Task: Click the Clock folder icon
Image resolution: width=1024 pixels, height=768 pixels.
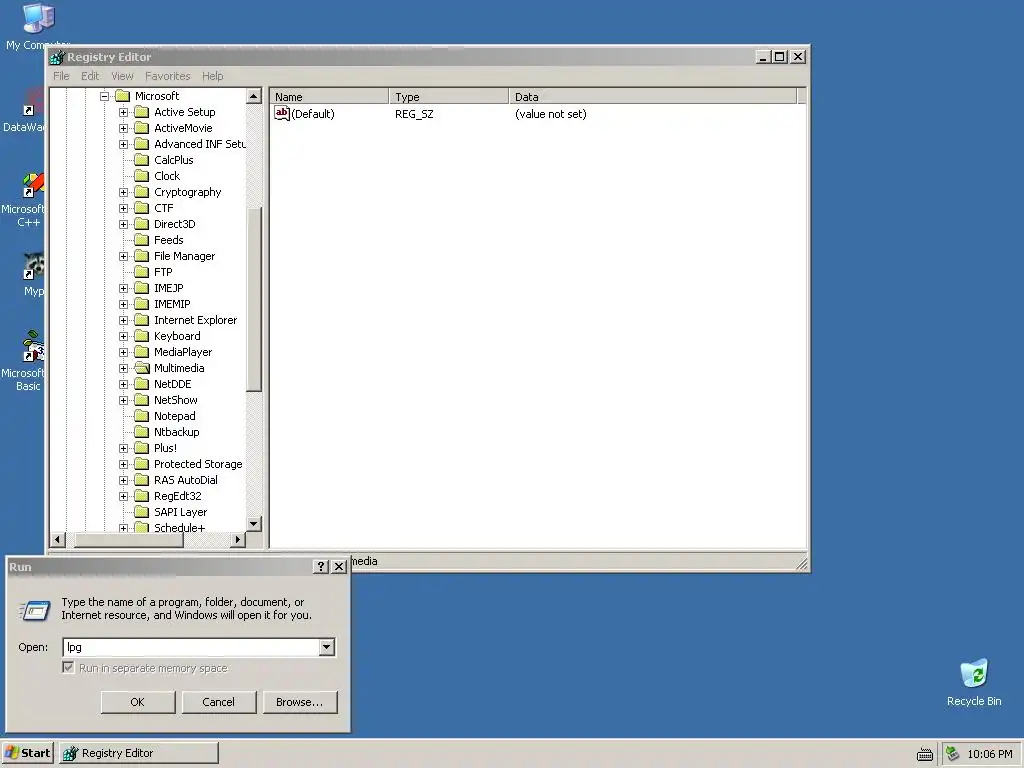Action: [142, 176]
